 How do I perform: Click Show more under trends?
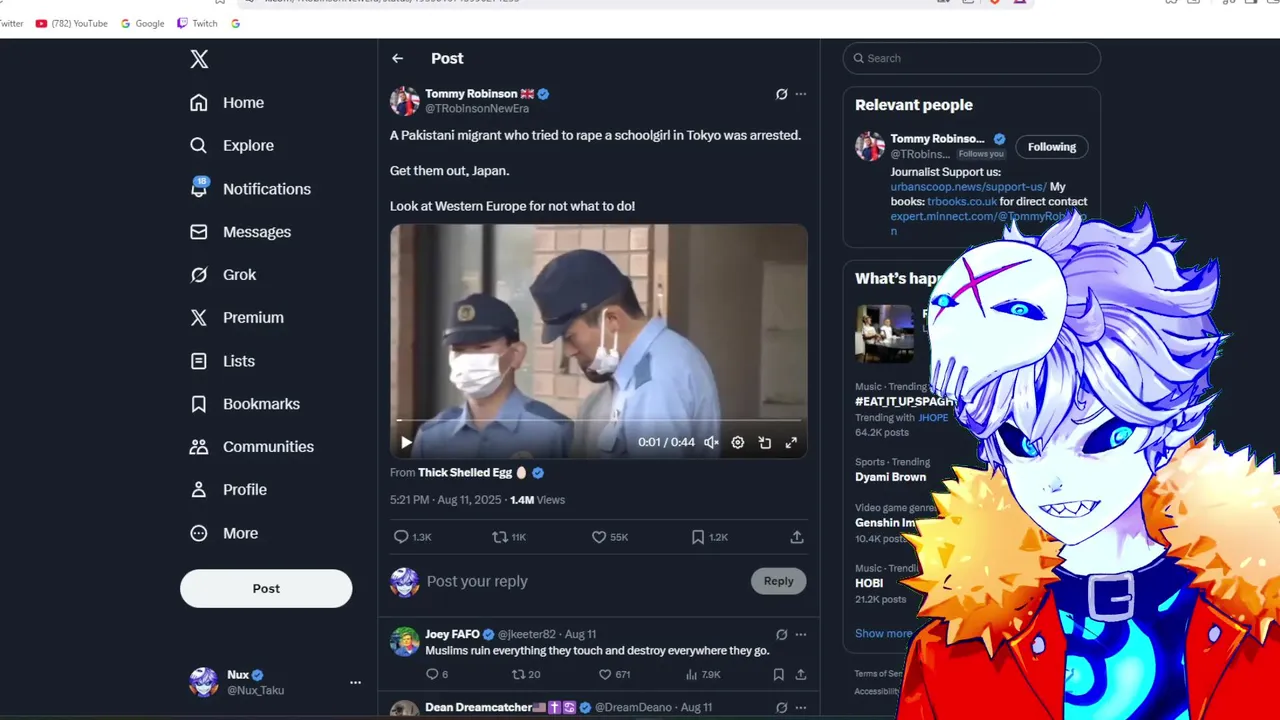883,634
